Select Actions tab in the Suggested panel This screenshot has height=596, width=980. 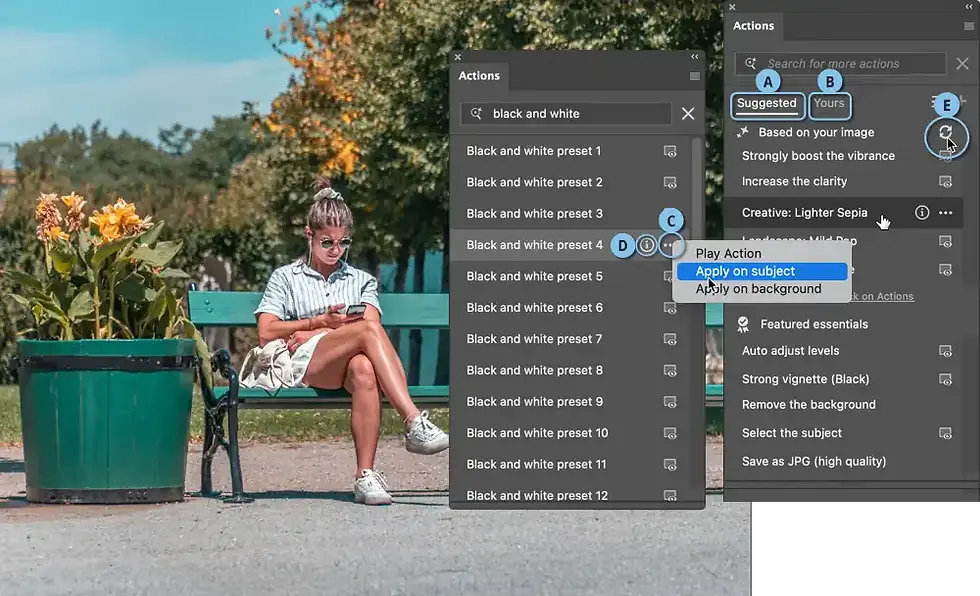point(753,26)
